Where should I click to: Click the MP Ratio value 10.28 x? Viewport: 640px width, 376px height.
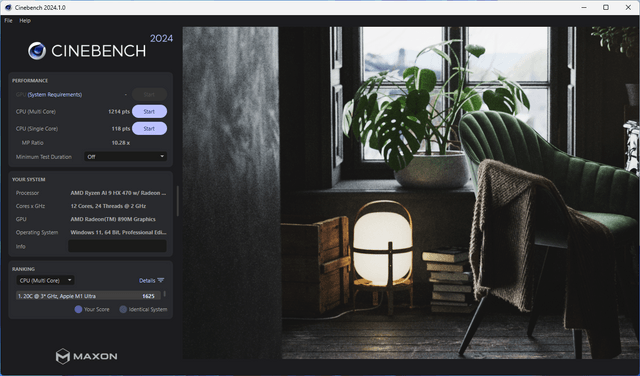click(121, 143)
